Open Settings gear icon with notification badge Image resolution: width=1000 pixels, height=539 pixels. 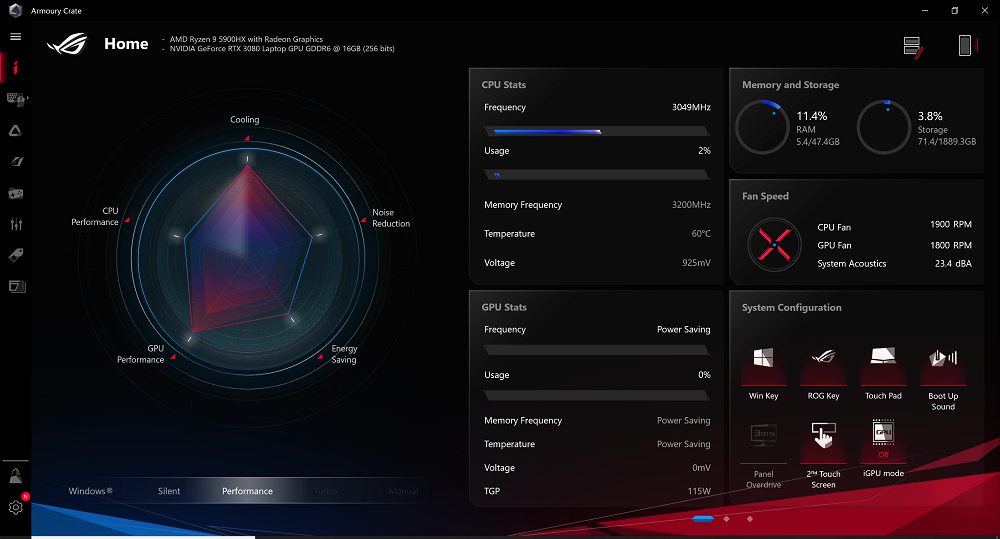pos(16,506)
